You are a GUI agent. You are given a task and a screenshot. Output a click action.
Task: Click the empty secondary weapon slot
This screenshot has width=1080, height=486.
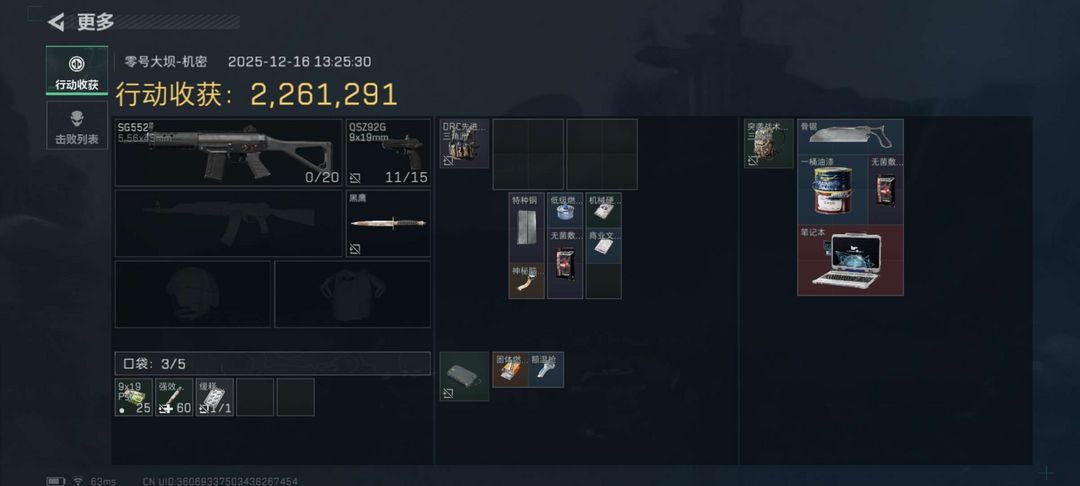229,223
